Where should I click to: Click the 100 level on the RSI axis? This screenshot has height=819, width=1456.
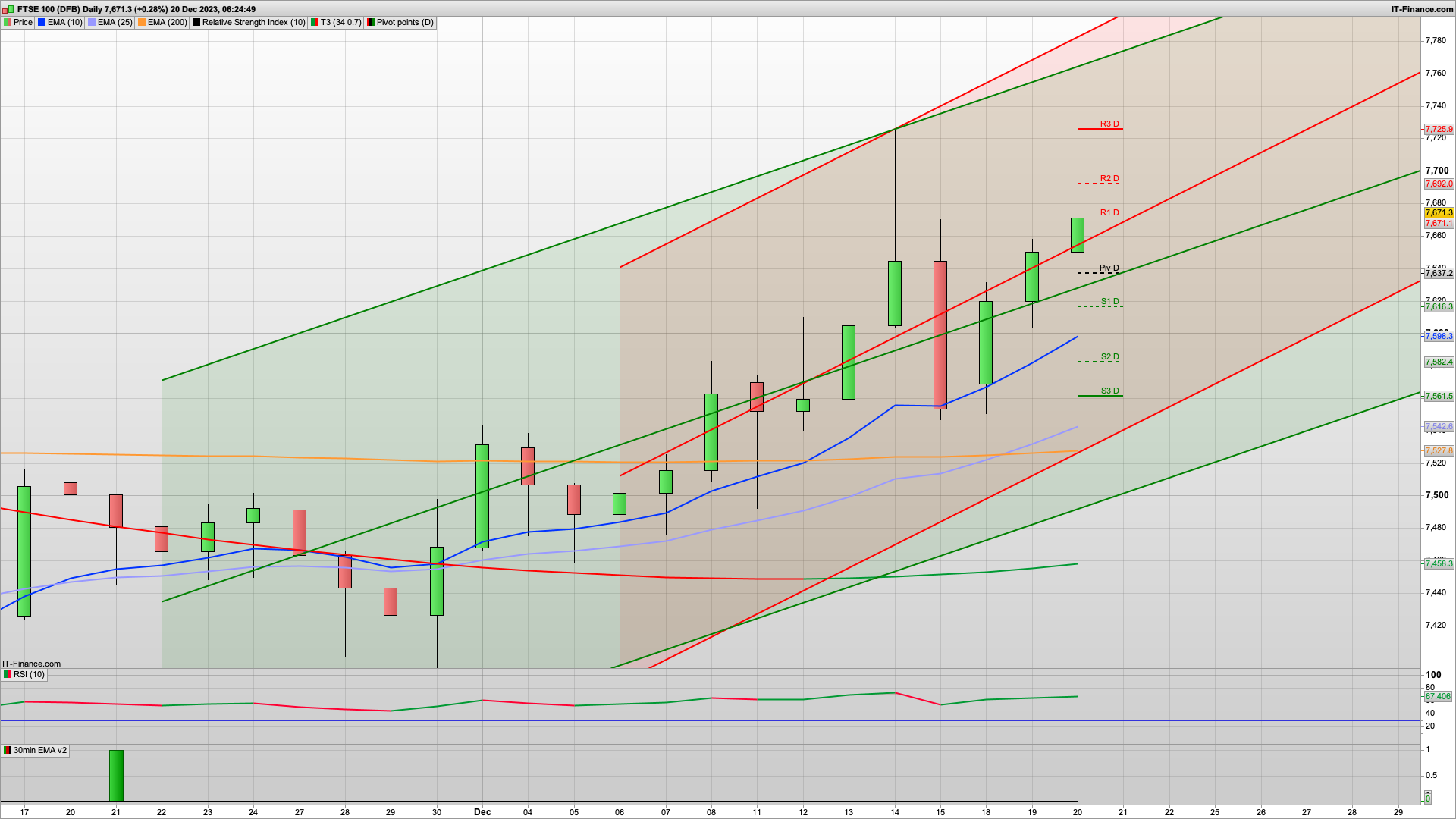coord(1433,675)
